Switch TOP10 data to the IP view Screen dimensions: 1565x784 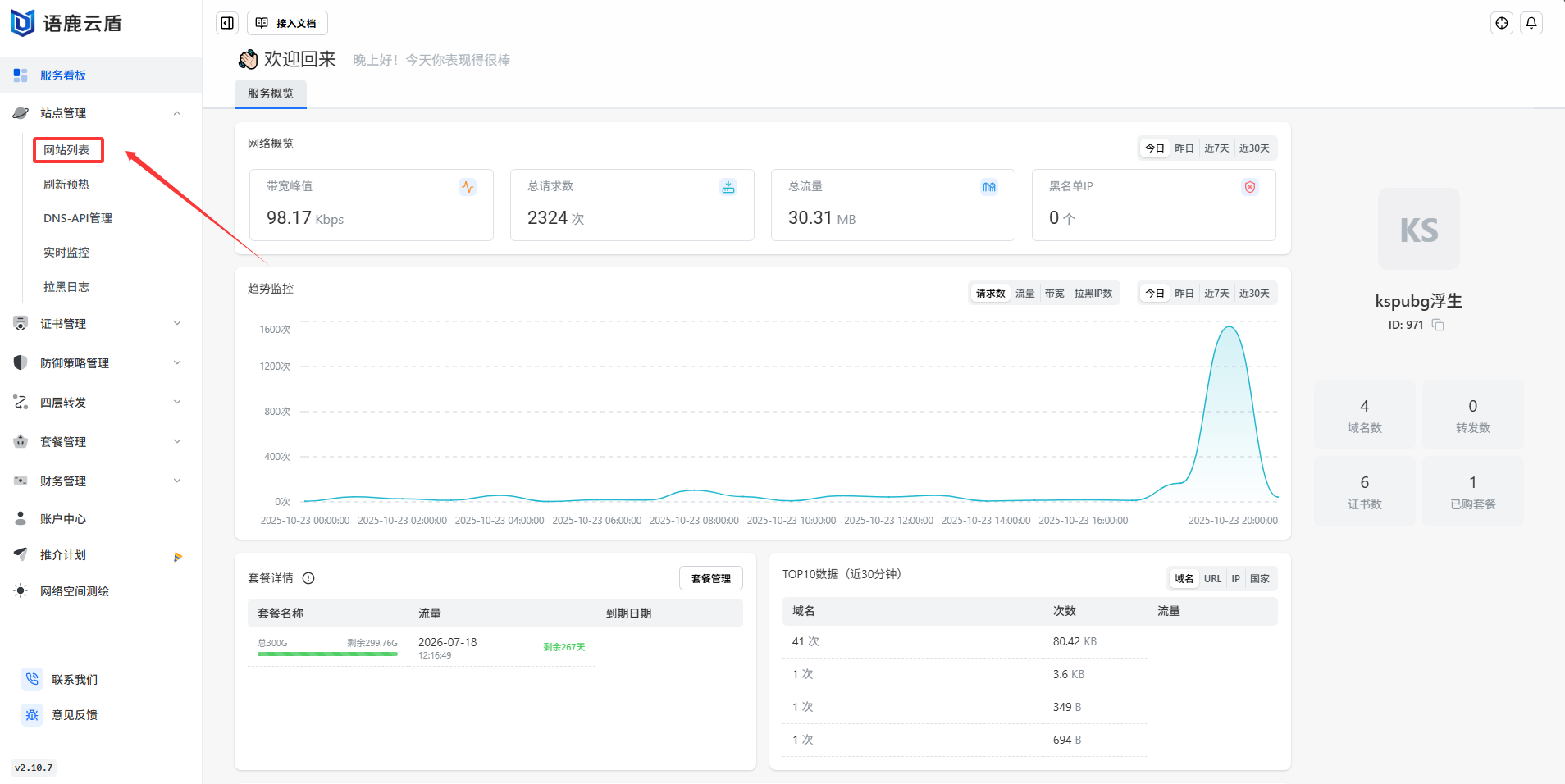(x=1235, y=579)
